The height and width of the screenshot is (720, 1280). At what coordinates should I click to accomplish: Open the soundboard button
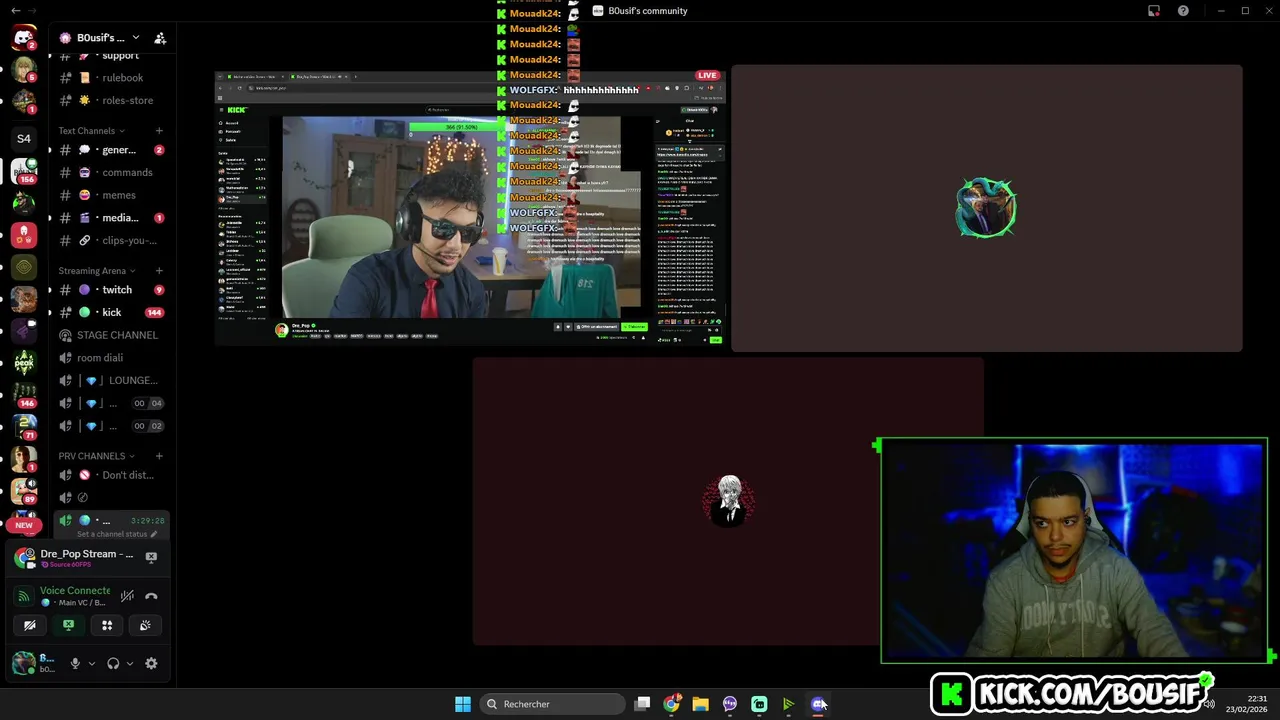(145, 625)
